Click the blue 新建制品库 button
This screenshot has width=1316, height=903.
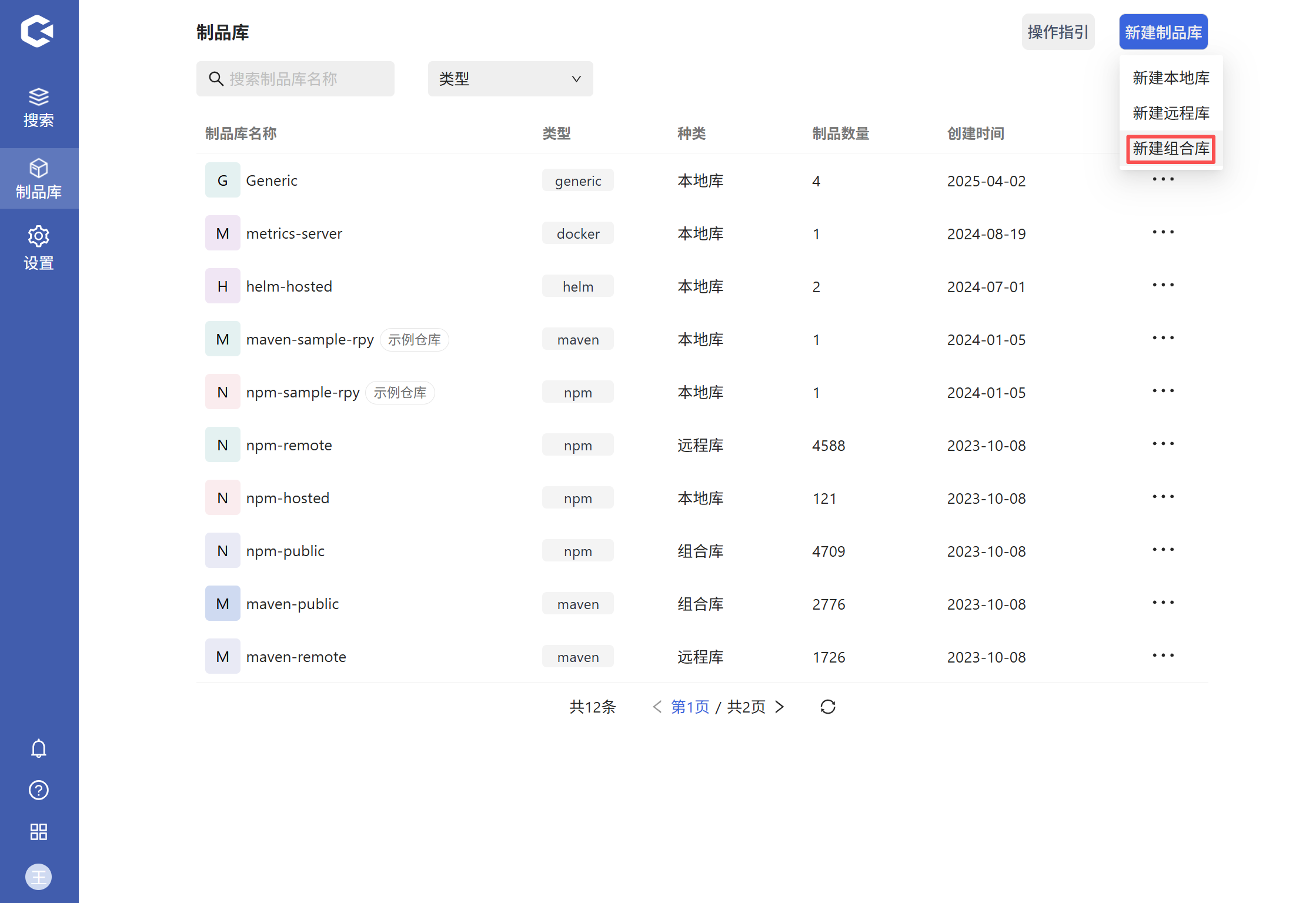[1163, 32]
